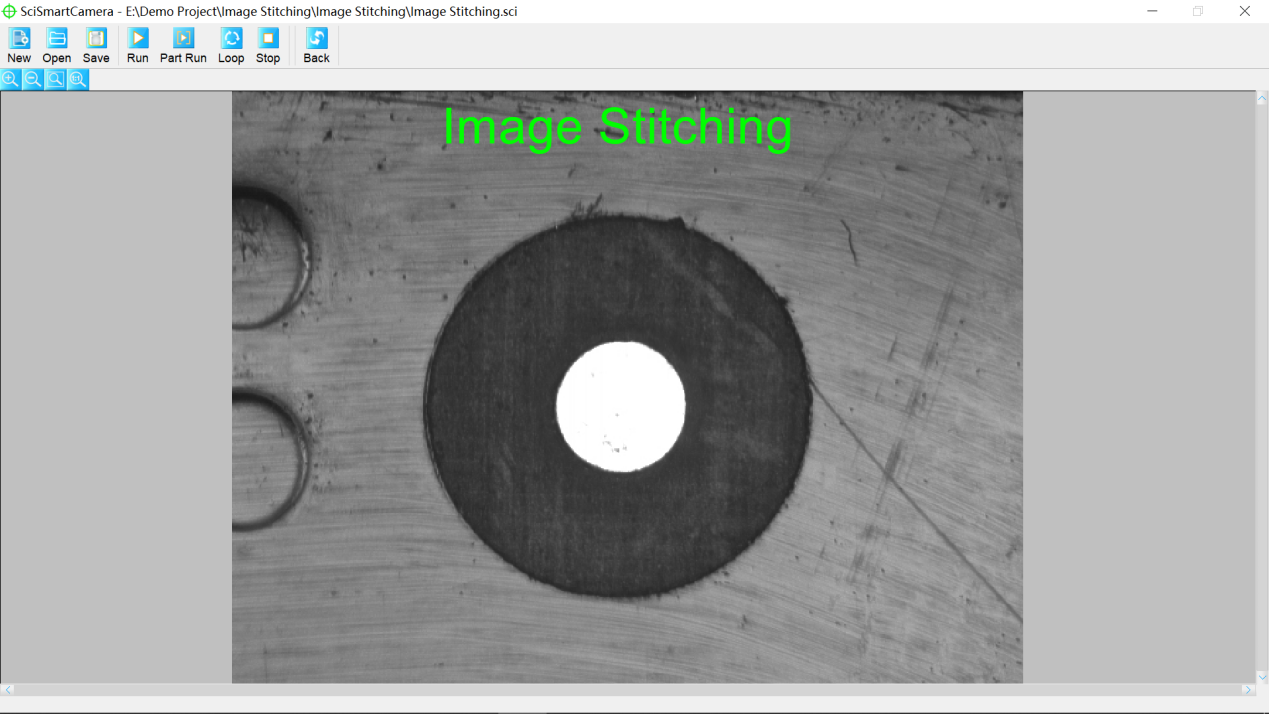Stop the running project
Screen dimensions: 1269x714
(268, 46)
